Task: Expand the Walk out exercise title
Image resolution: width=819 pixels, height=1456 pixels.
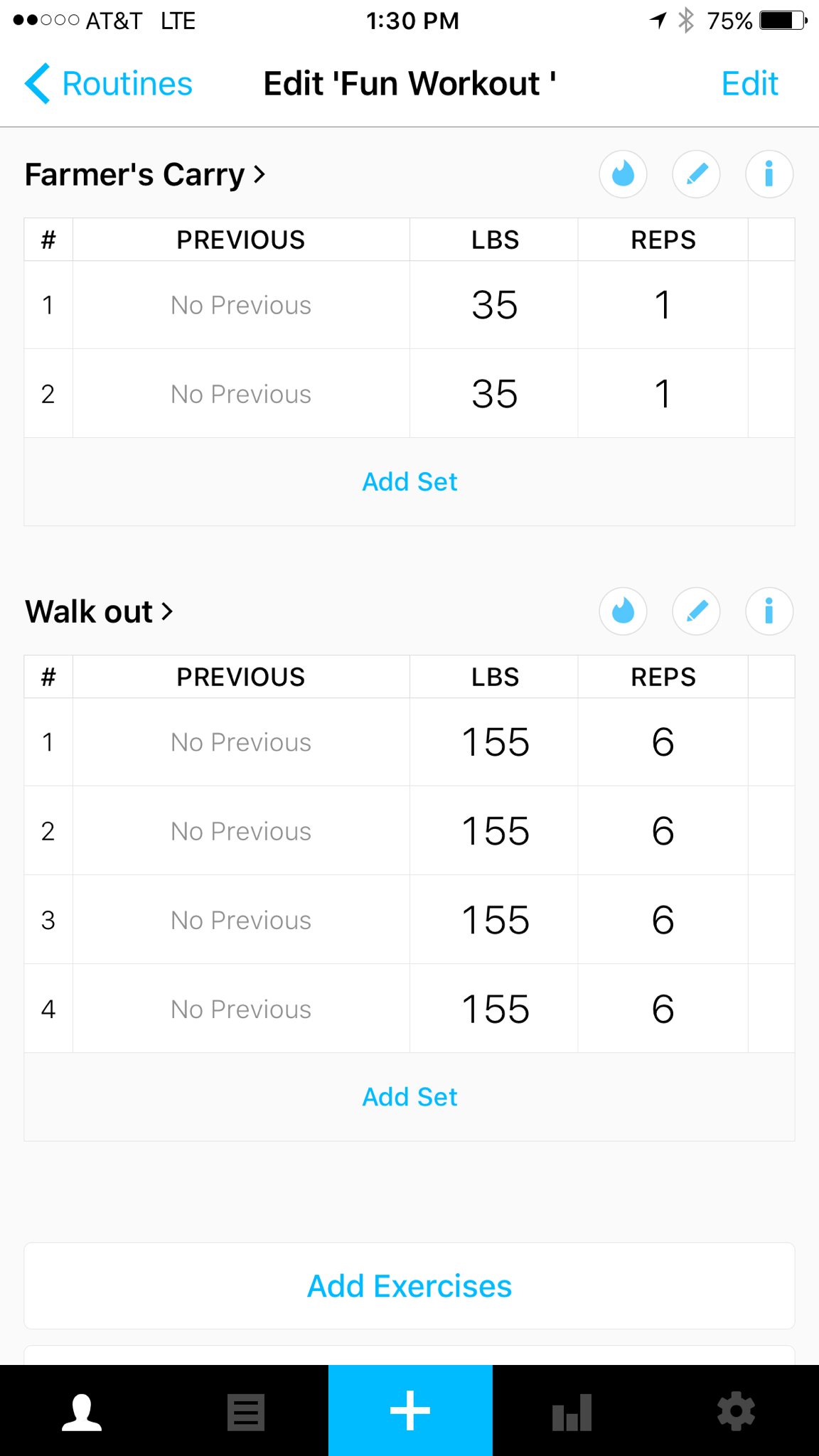Action: click(x=100, y=612)
